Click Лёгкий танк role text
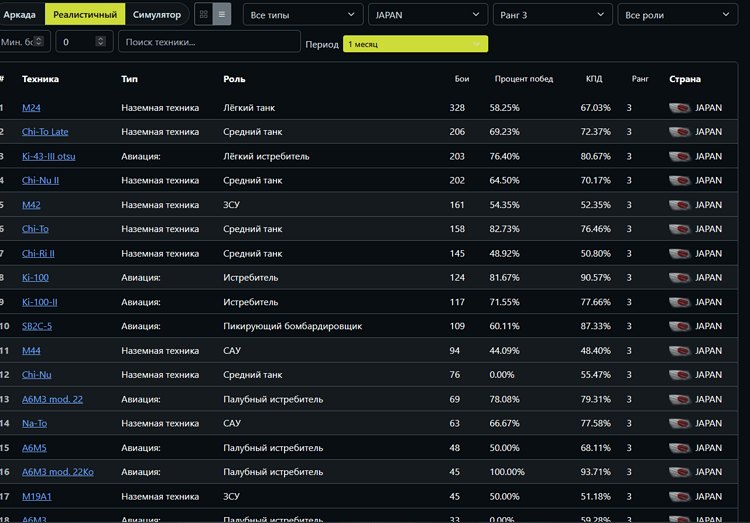This screenshot has height=523, width=750. (x=249, y=108)
